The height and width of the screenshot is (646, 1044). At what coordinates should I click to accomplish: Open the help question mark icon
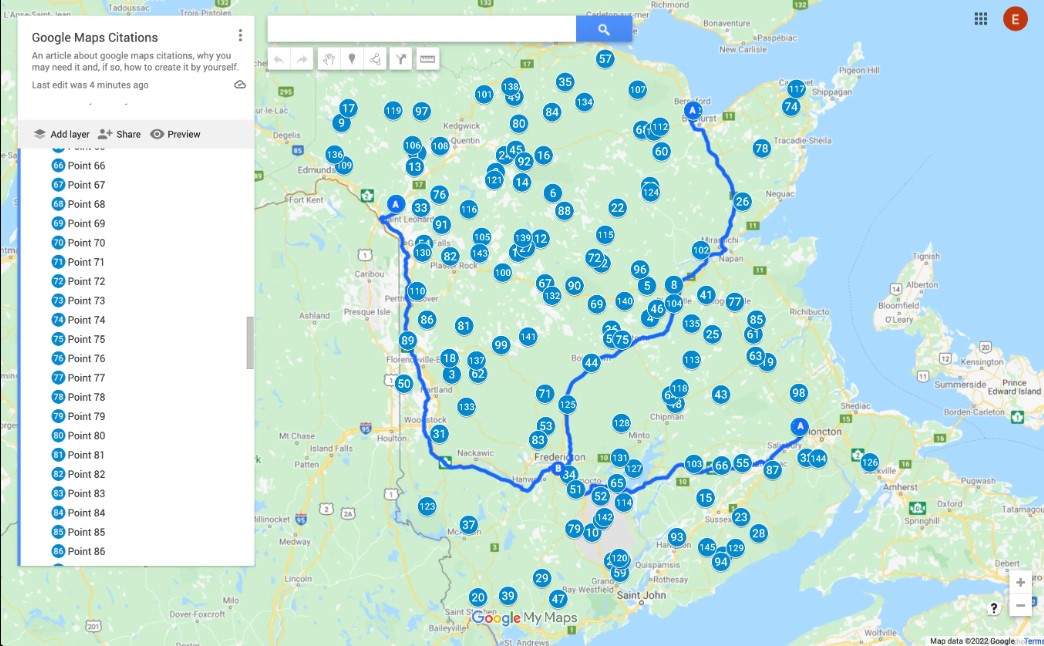click(x=993, y=608)
